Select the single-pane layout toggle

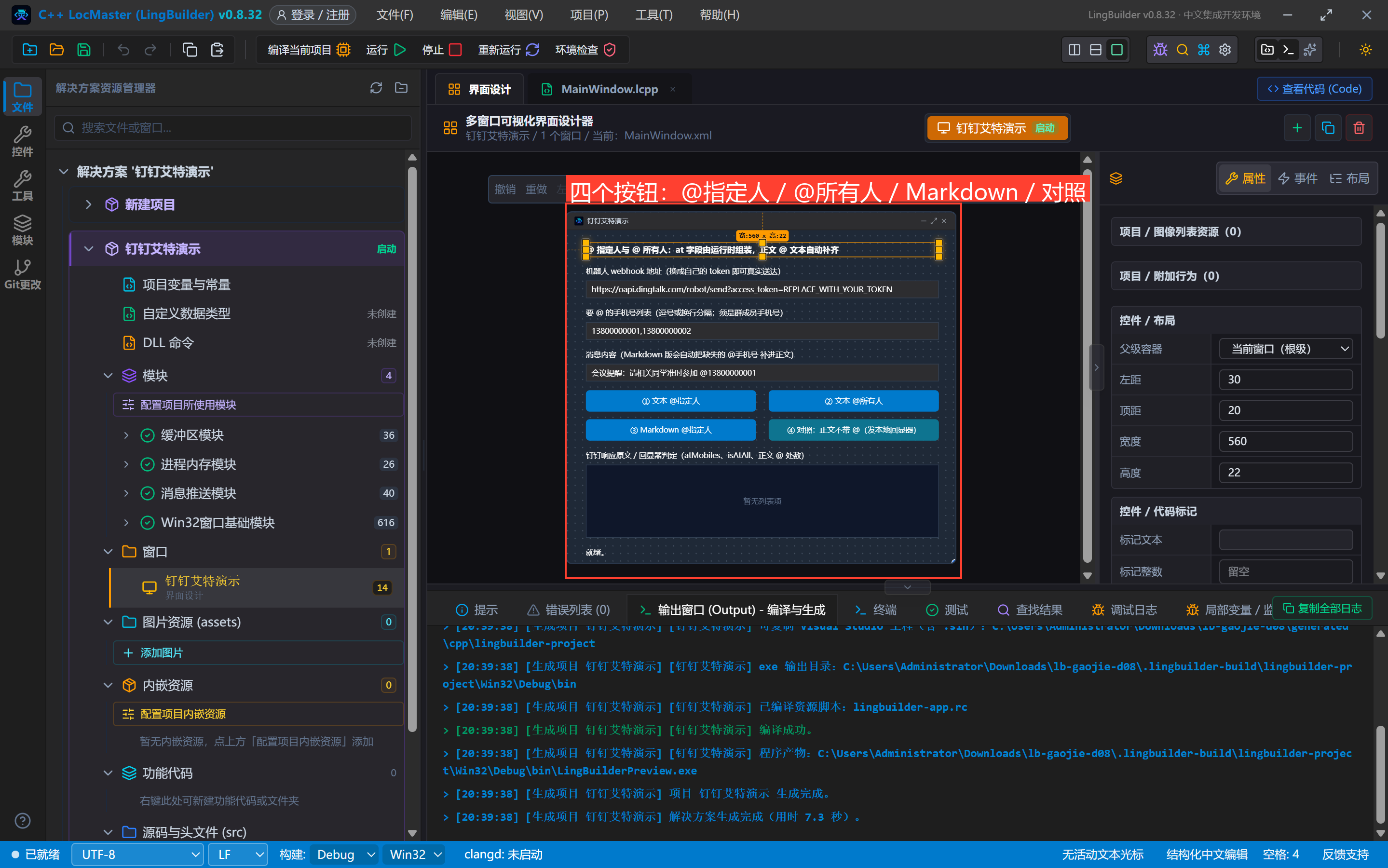[1116, 50]
